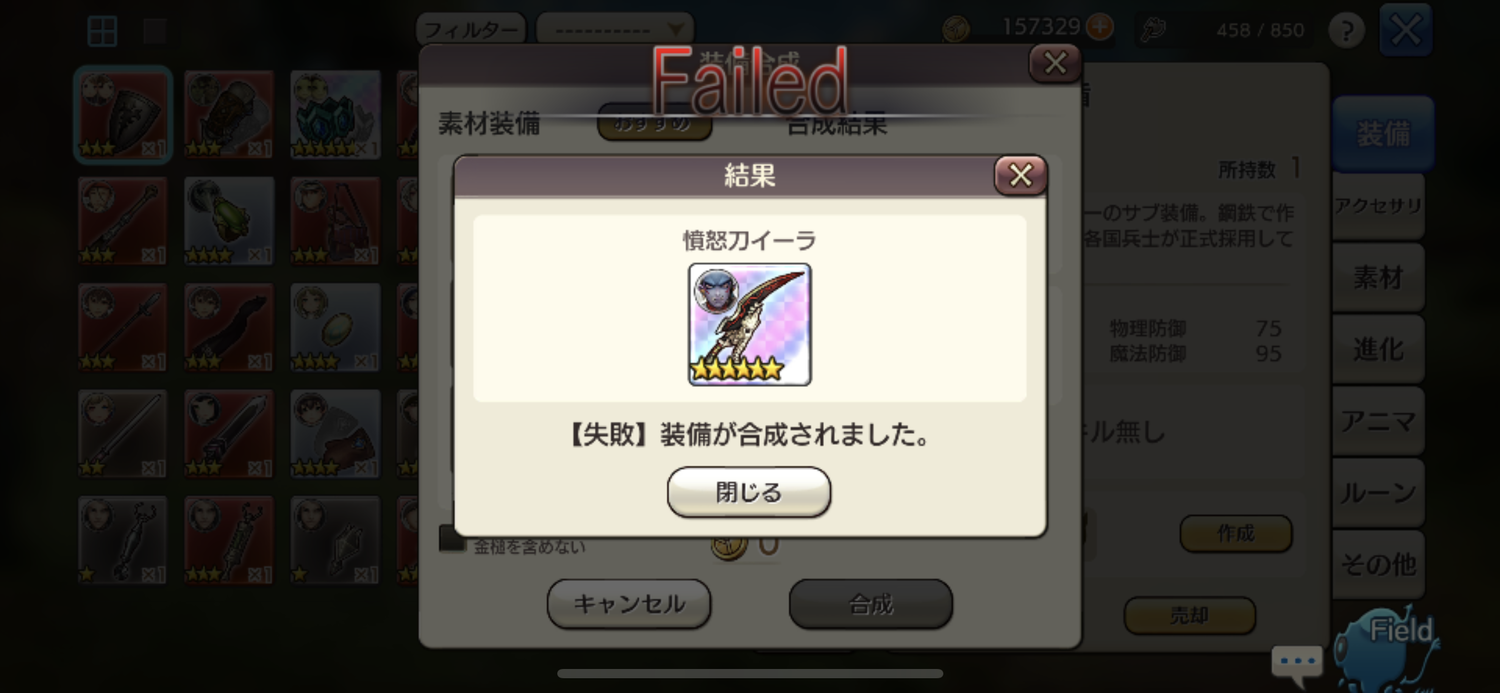
Task: Click the キャンセル button
Action: pyautogui.click(x=629, y=604)
